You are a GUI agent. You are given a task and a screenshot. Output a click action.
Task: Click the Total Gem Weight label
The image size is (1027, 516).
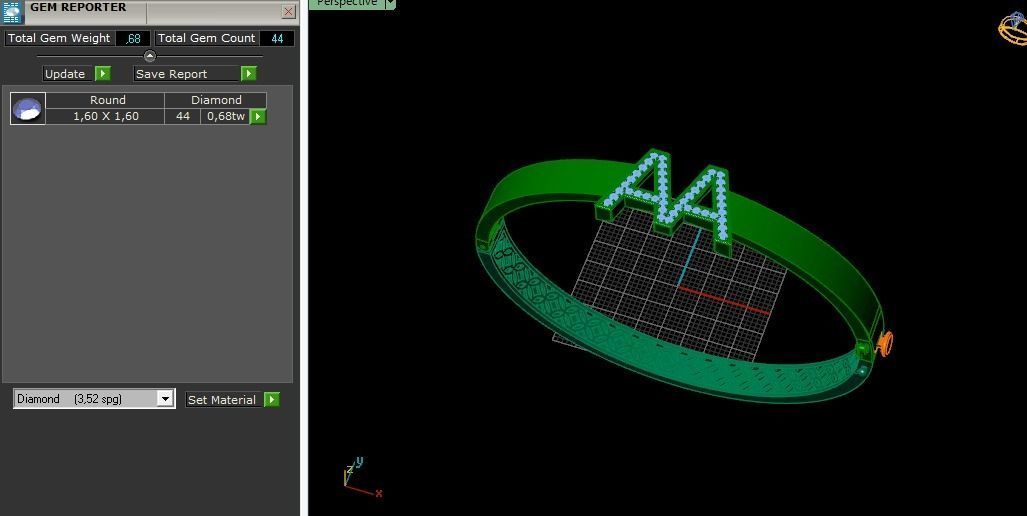59,38
